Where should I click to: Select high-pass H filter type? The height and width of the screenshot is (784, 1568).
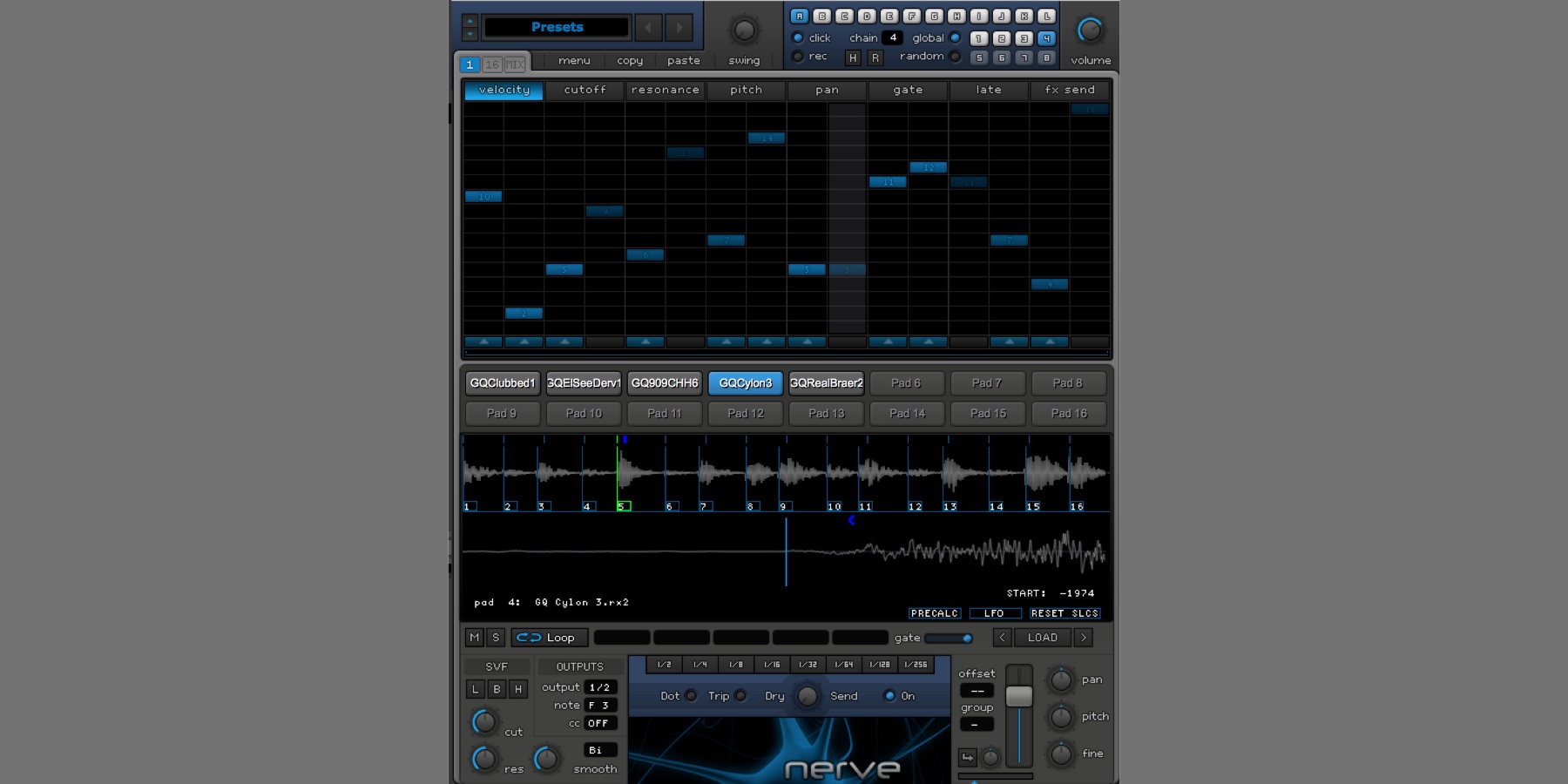pos(518,689)
